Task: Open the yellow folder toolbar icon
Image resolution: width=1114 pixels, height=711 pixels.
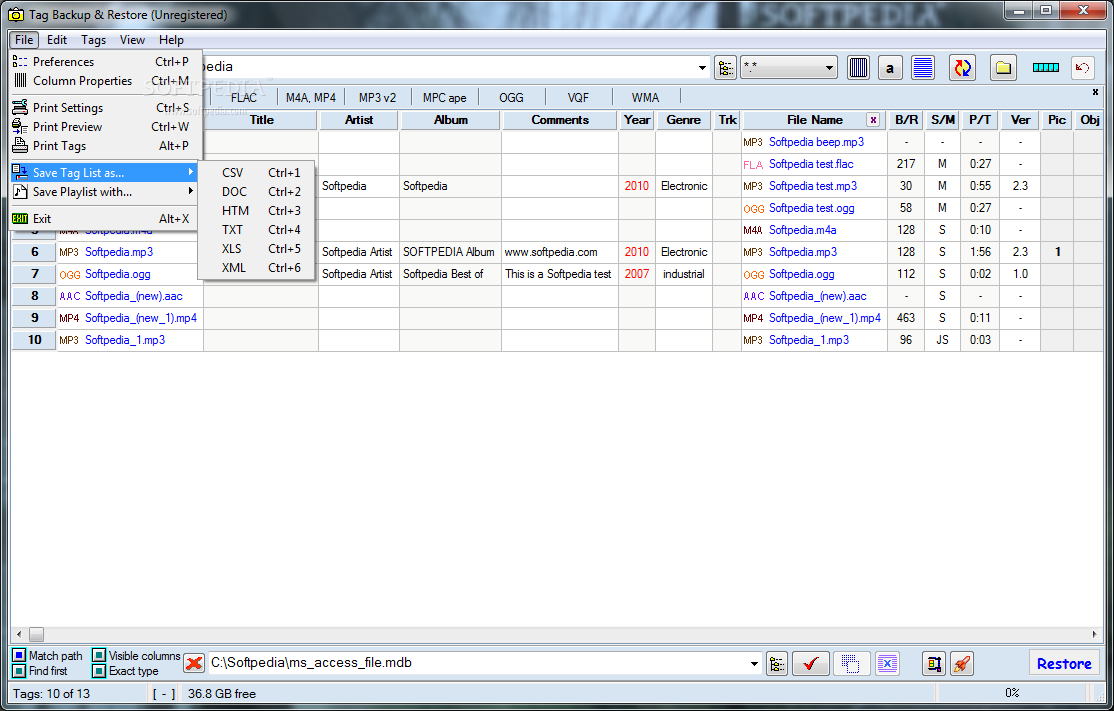Action: (x=1003, y=68)
